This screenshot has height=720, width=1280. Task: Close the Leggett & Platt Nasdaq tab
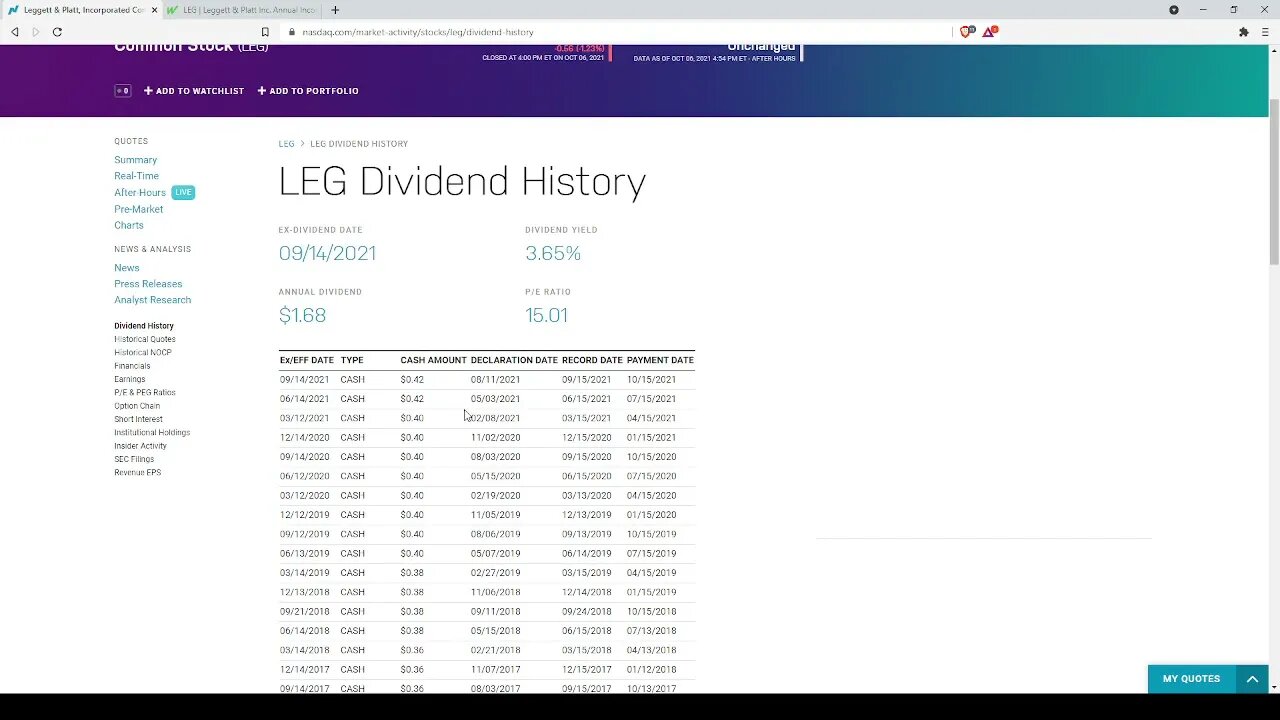point(154,10)
